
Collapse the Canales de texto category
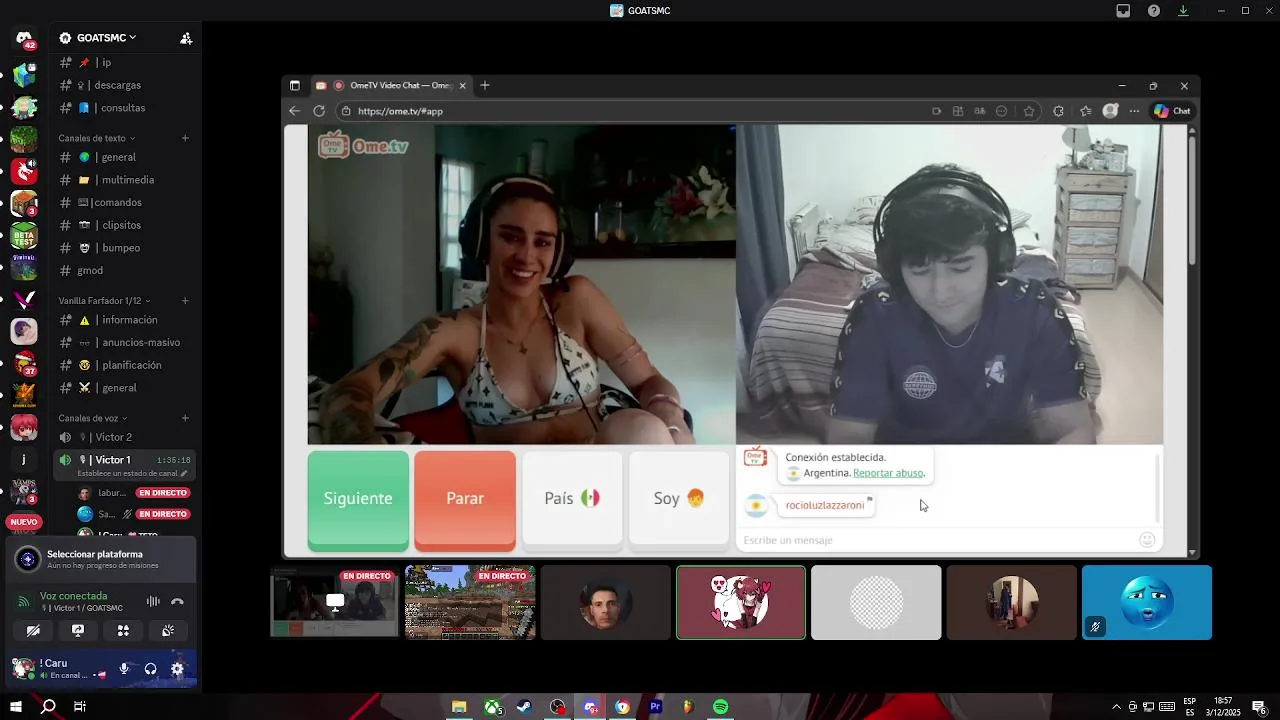(96, 138)
